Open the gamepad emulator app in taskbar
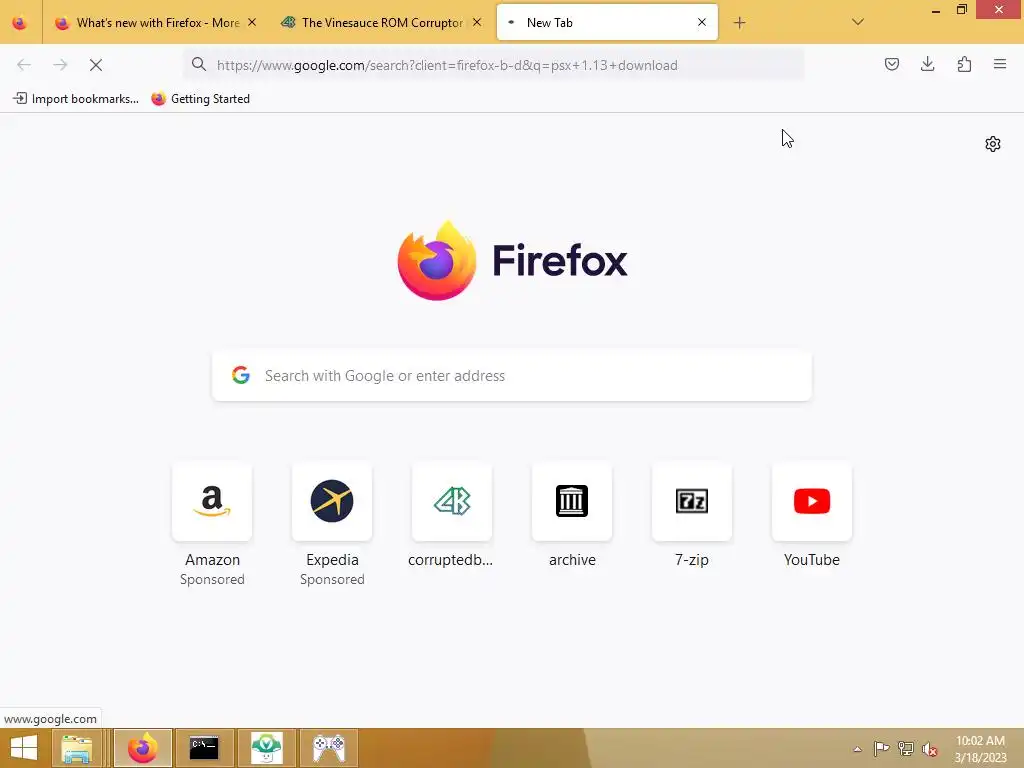This screenshot has height=768, width=1024. click(329, 748)
